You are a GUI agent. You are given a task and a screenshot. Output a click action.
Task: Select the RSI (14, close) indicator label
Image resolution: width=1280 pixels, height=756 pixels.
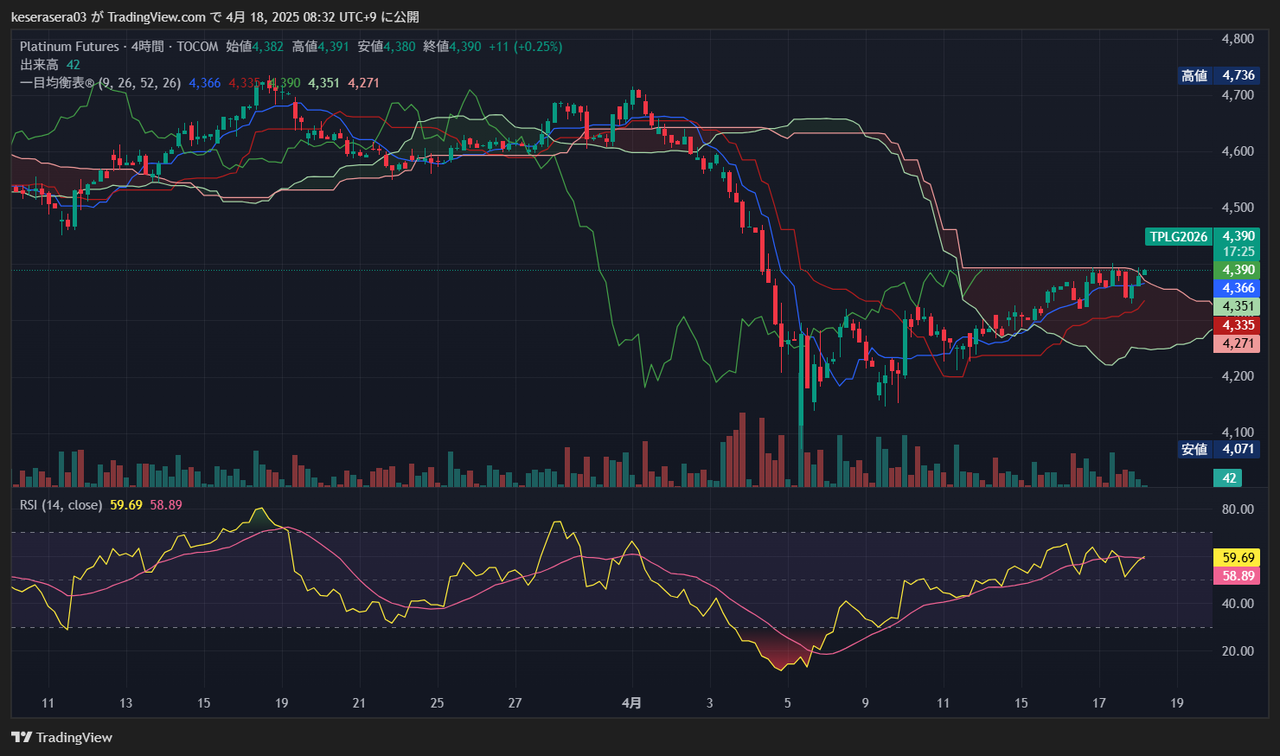[x=61, y=505]
